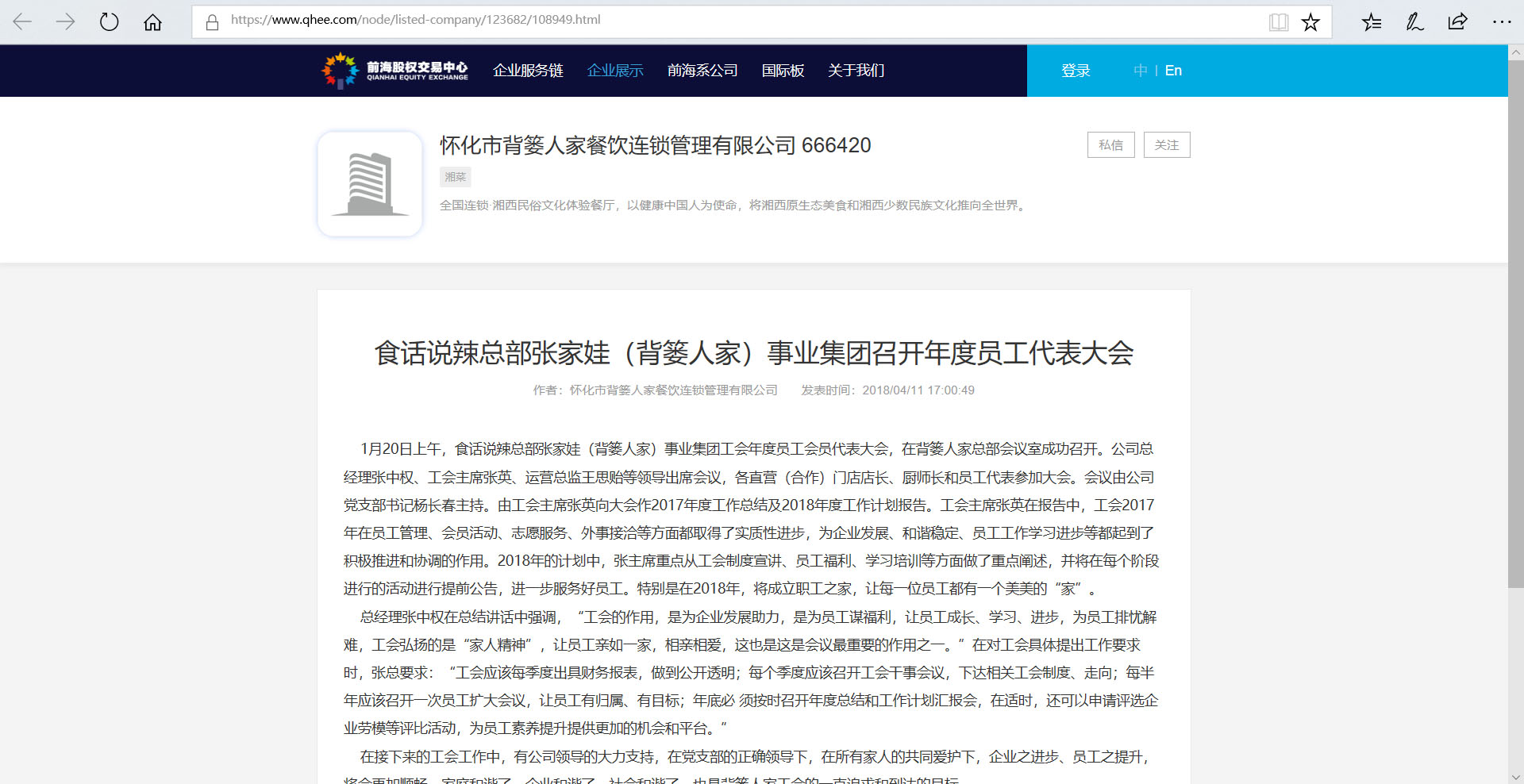Click the browser forward arrow
This screenshot has height=784, width=1524.
(x=65, y=21)
